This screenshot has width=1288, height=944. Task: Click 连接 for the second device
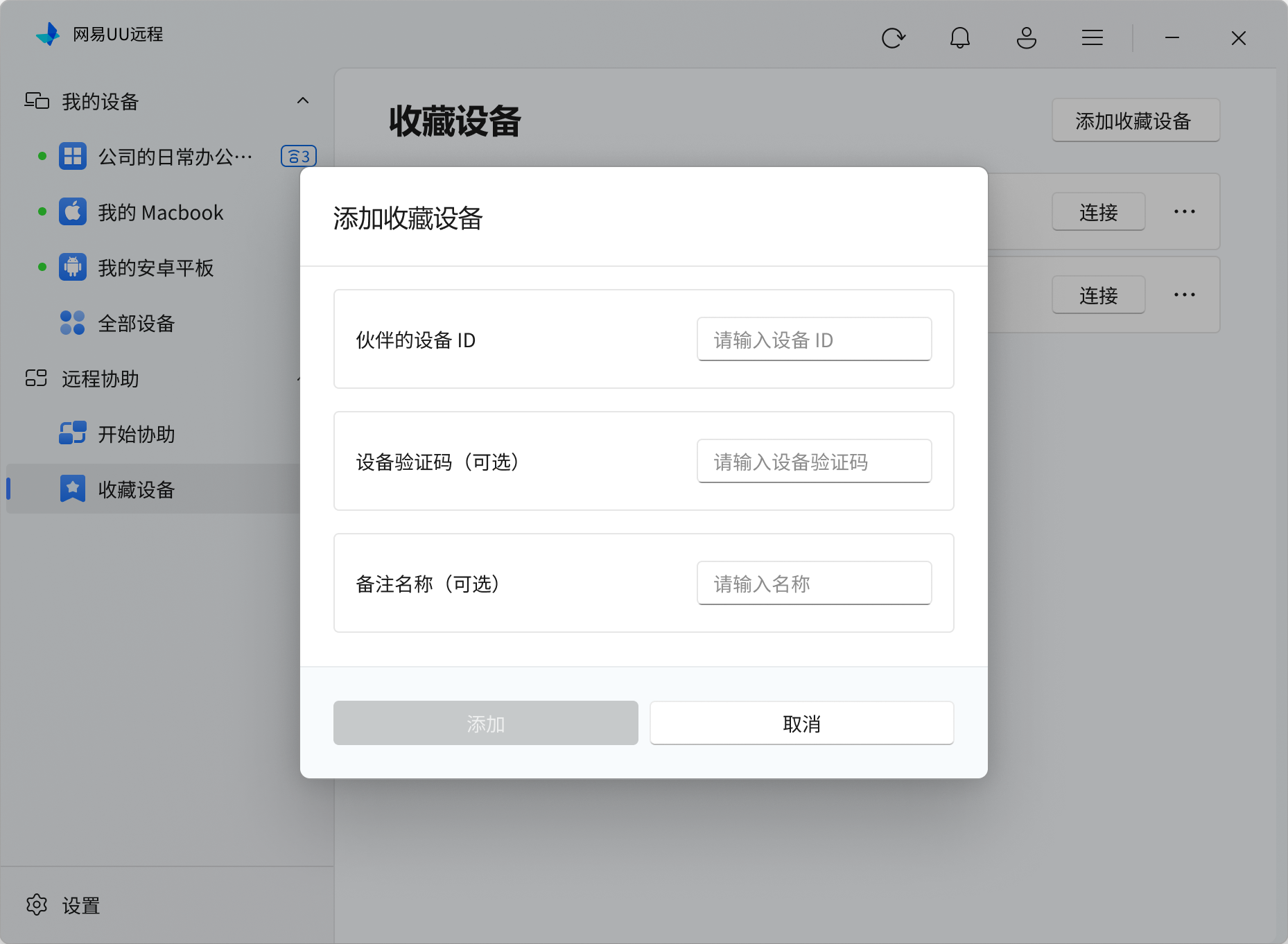click(1098, 295)
